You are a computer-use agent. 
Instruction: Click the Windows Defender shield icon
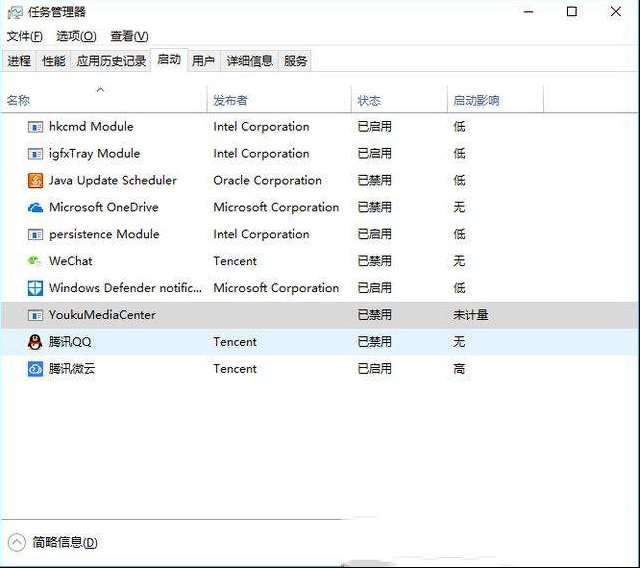pyautogui.click(x=35, y=288)
